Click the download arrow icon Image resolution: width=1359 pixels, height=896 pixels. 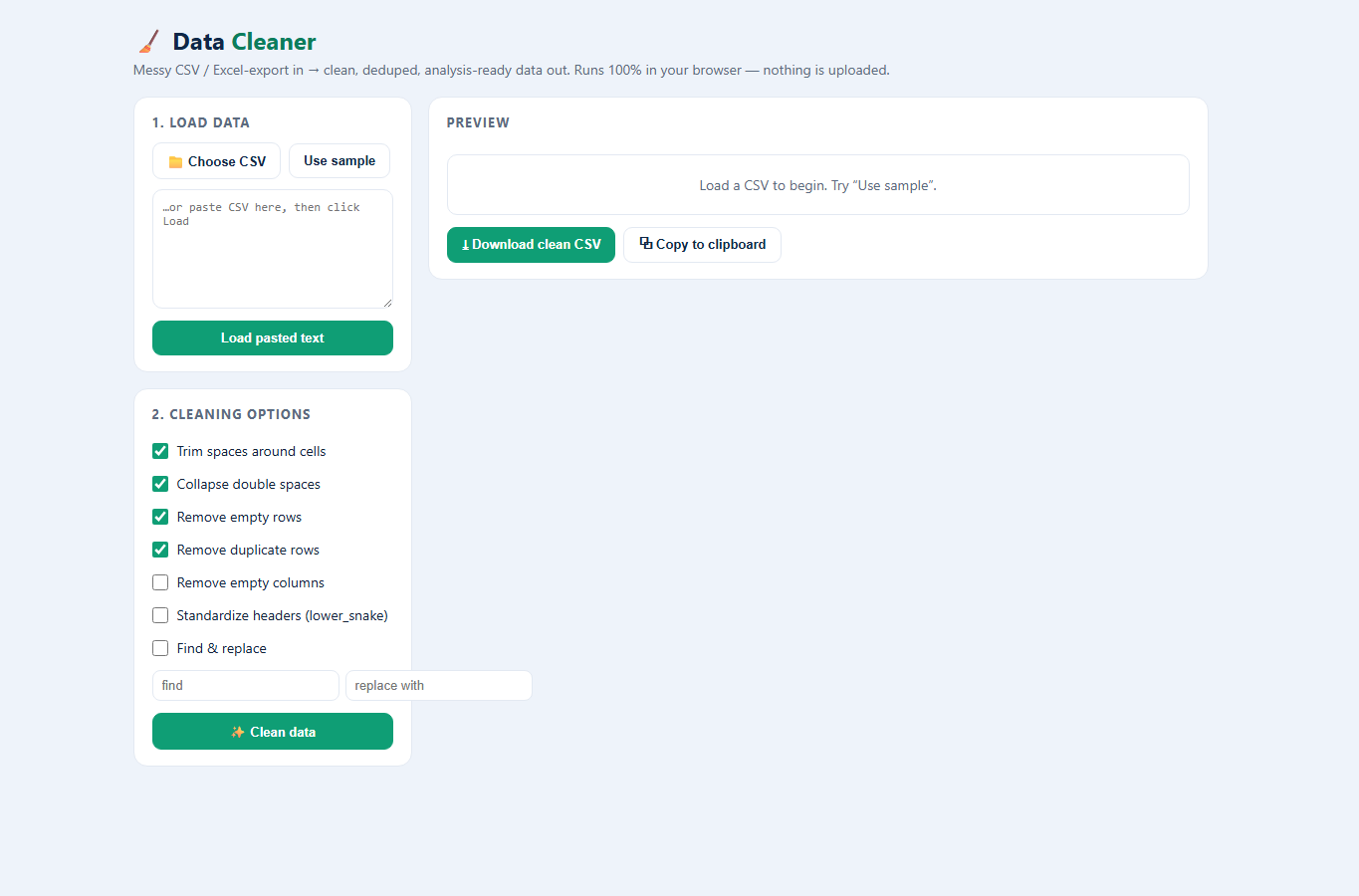tap(465, 245)
